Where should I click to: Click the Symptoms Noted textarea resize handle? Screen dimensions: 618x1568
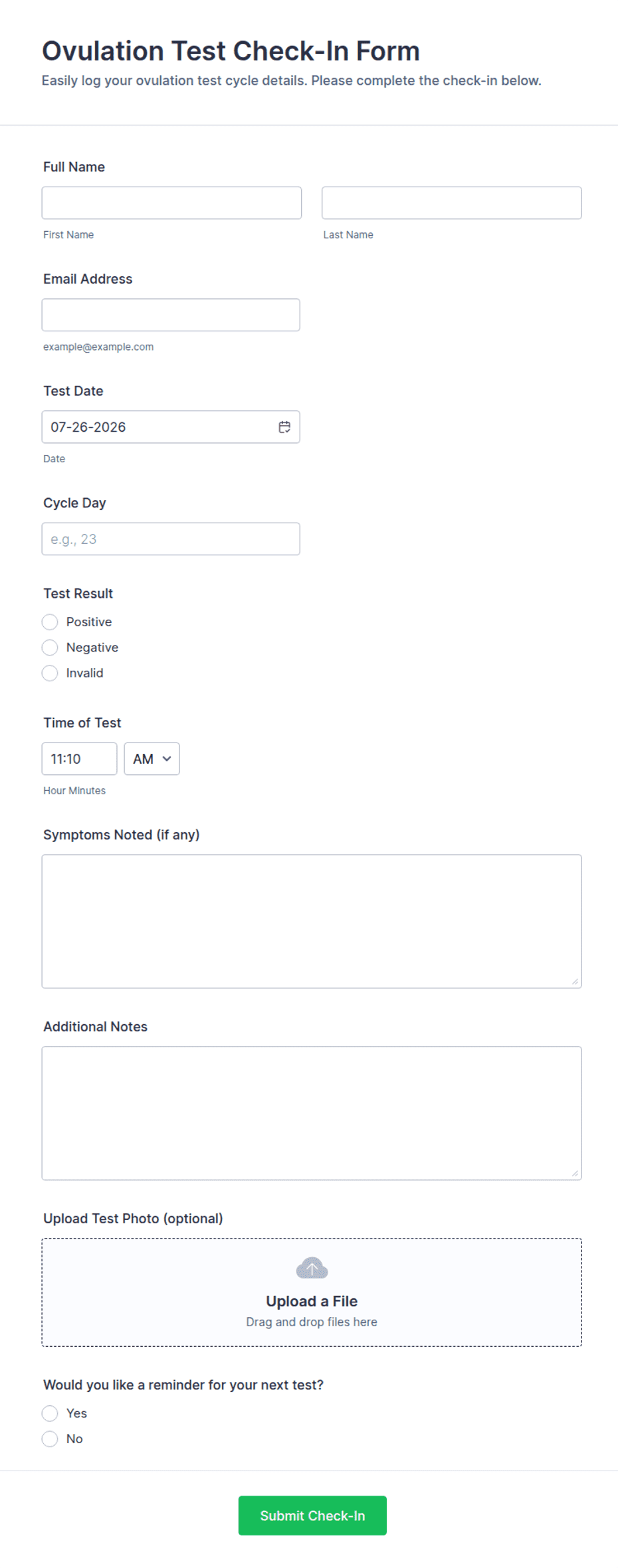tap(575, 982)
